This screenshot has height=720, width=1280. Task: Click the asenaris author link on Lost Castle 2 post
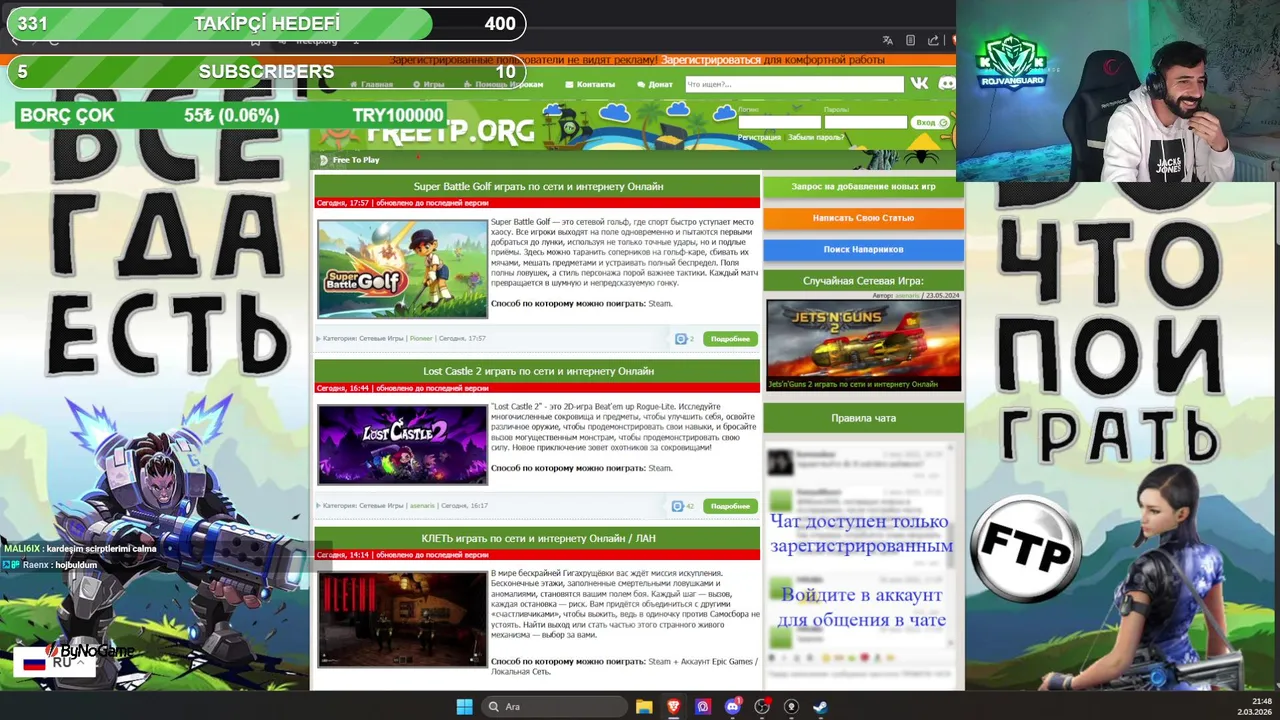[422, 506]
